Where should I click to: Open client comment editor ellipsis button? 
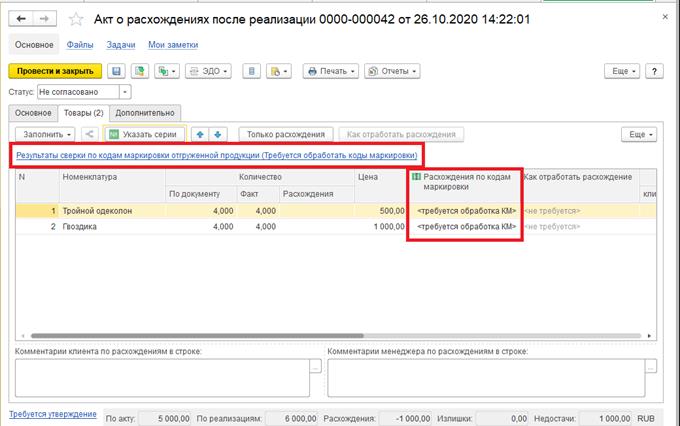(315, 366)
